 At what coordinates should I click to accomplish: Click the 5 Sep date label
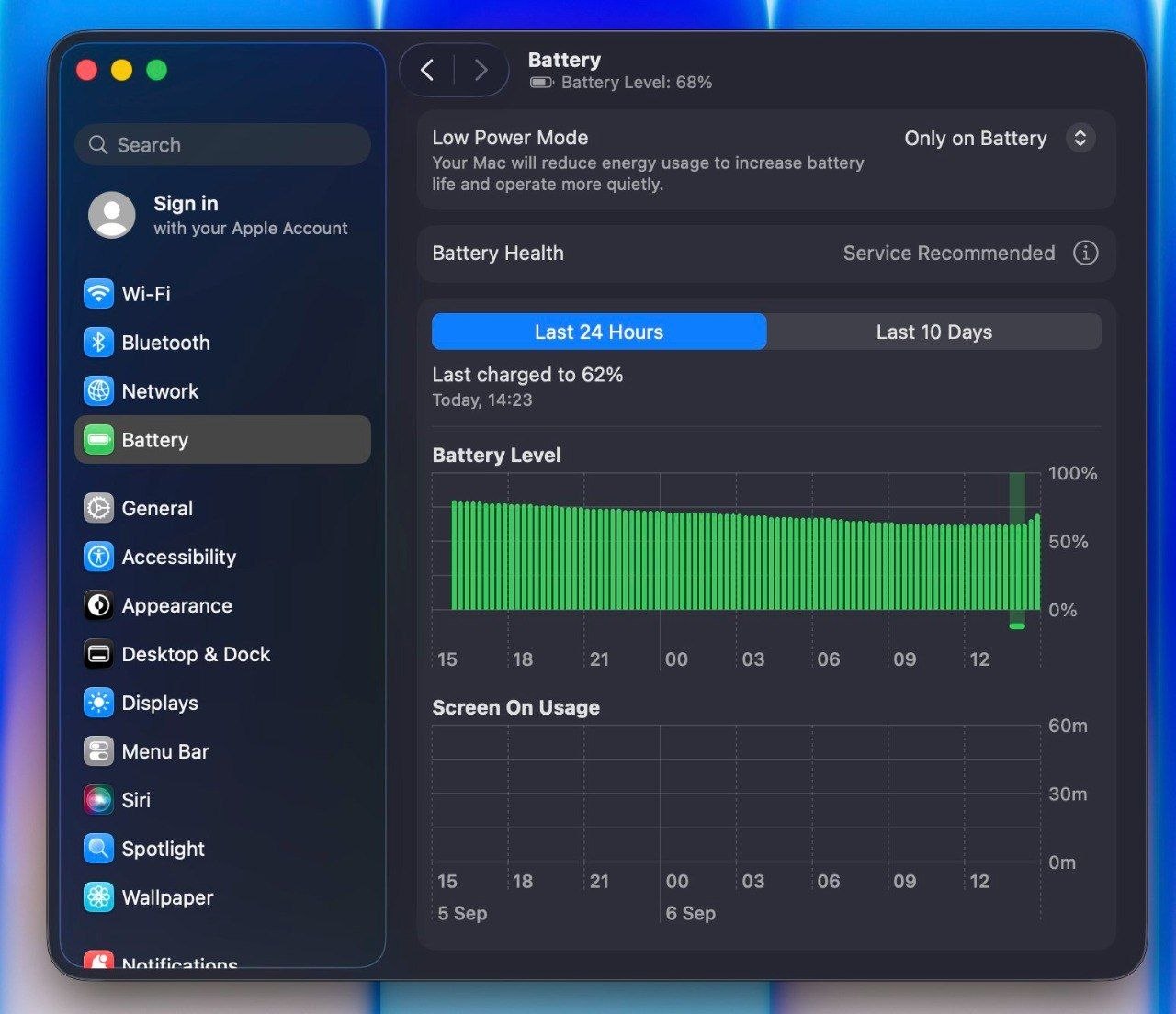coord(462,913)
